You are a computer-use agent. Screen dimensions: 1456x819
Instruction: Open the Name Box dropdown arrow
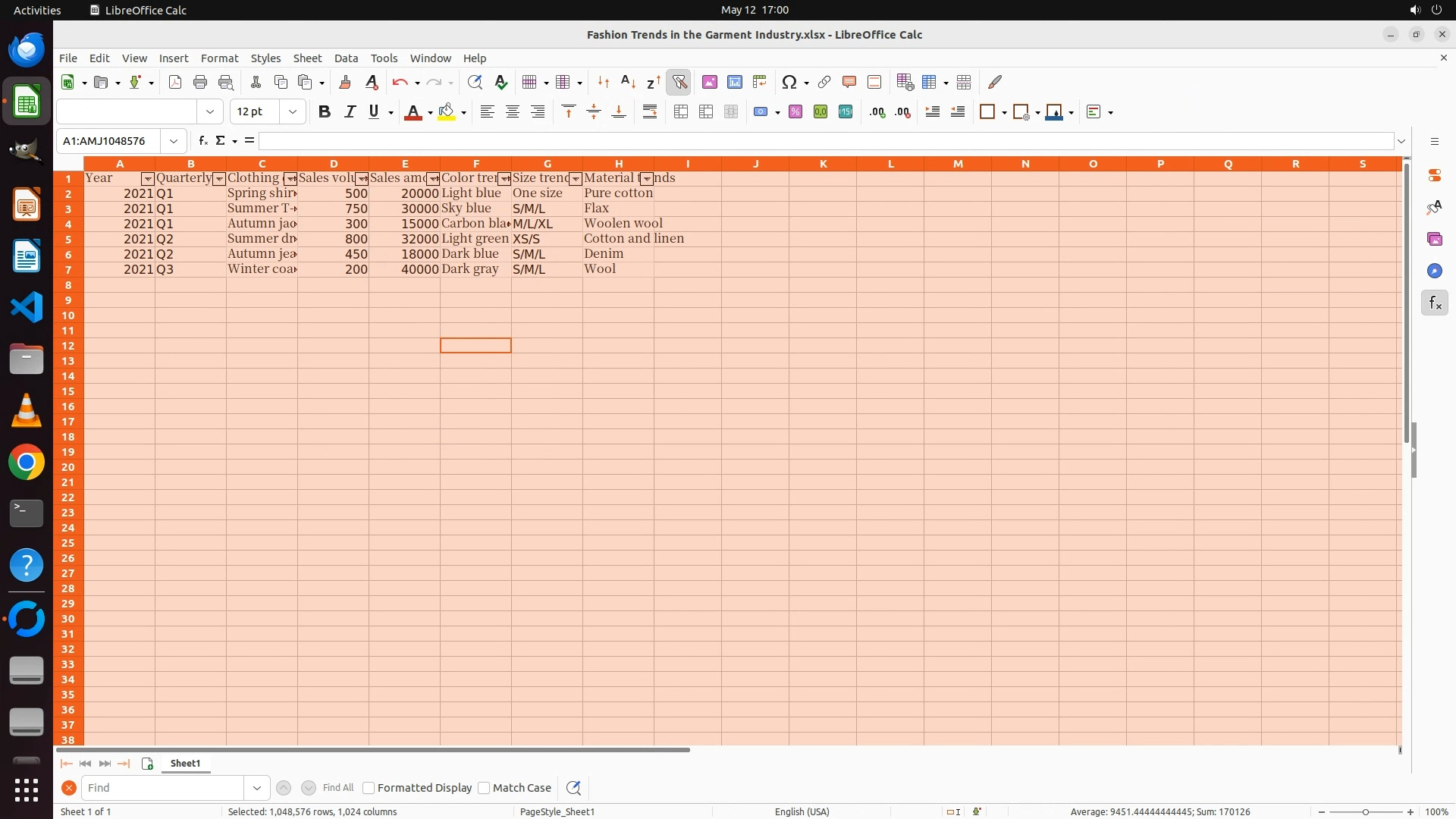click(x=174, y=141)
